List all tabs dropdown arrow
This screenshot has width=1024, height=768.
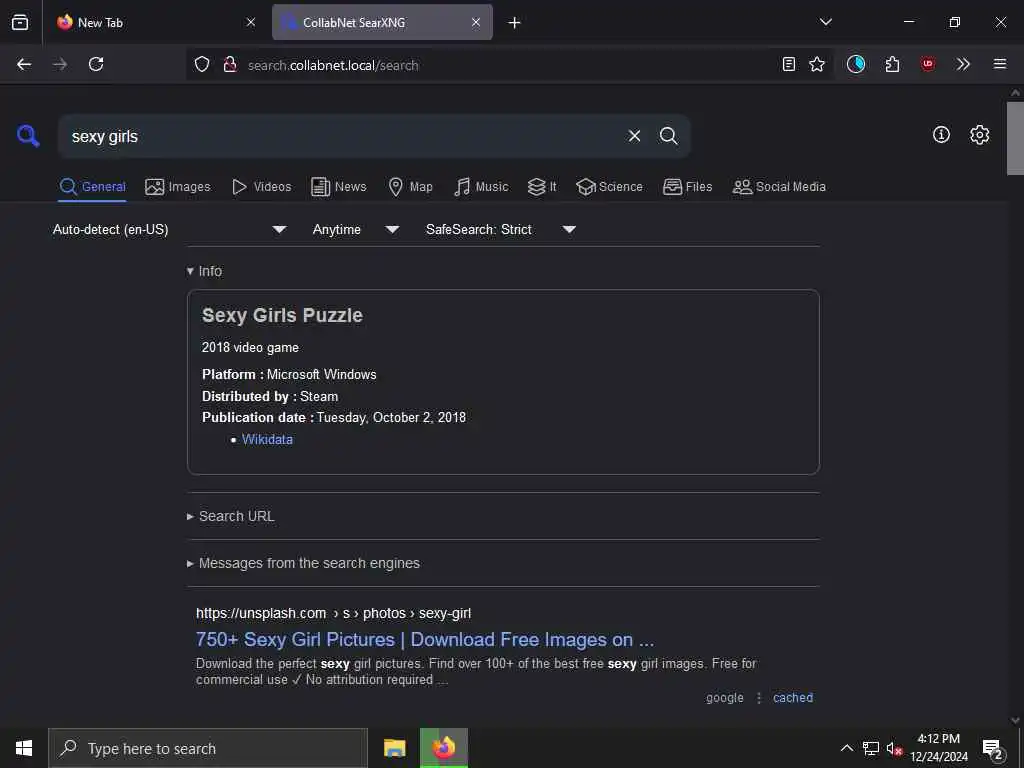click(x=825, y=22)
